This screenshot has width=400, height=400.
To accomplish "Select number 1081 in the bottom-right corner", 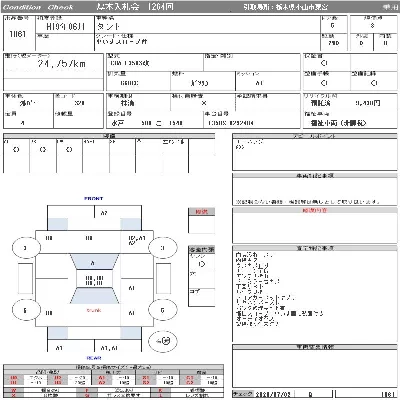I will (388, 394).
